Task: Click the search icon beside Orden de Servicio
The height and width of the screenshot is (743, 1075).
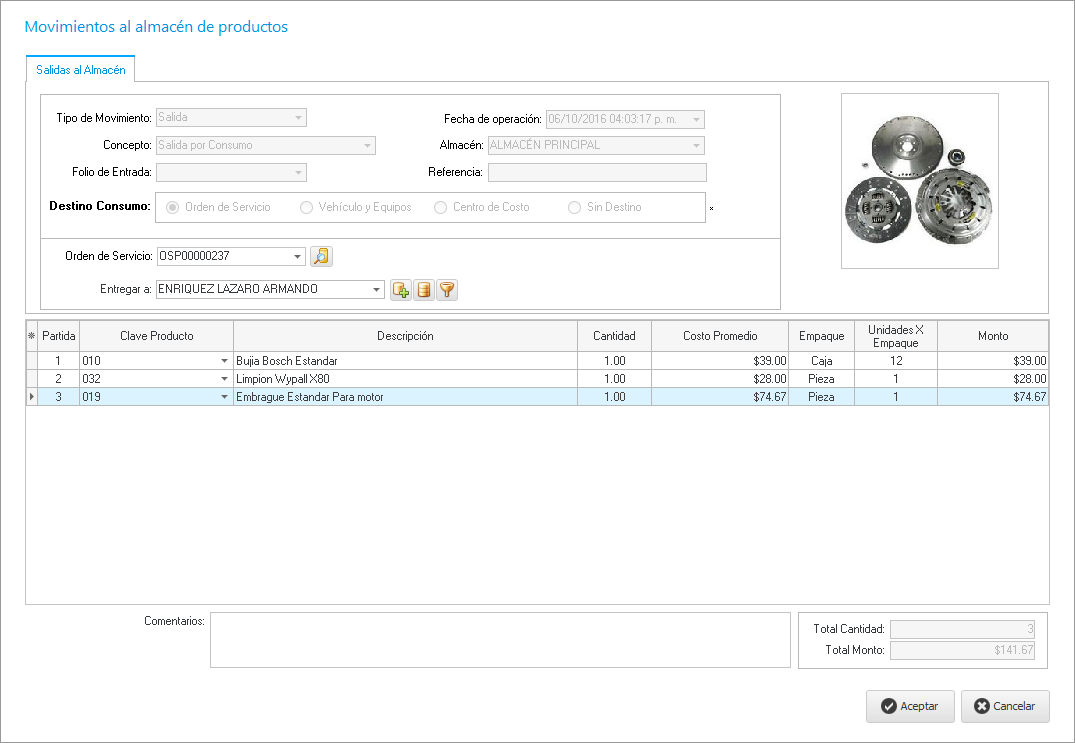Action: (321, 256)
